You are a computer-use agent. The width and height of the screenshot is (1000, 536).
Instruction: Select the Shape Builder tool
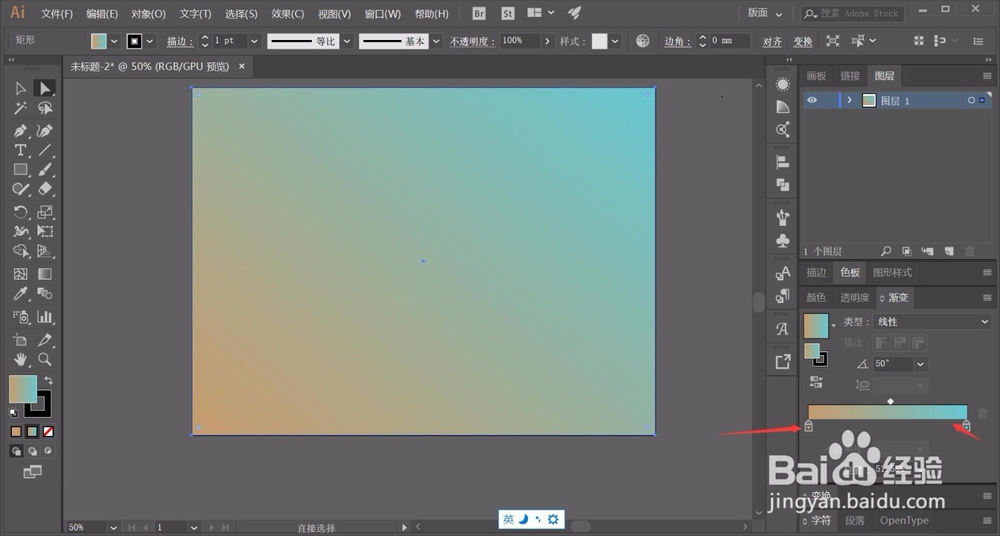click(20, 251)
